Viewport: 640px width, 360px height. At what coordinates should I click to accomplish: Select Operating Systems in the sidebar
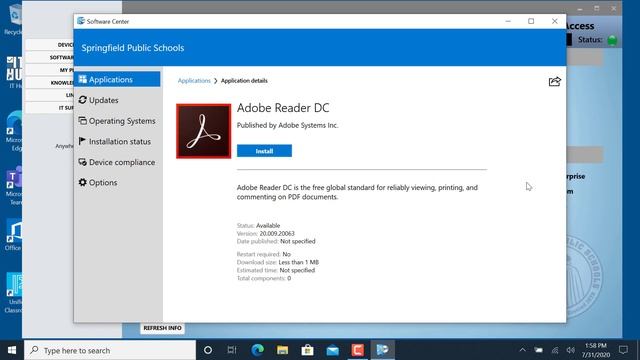tap(117, 121)
